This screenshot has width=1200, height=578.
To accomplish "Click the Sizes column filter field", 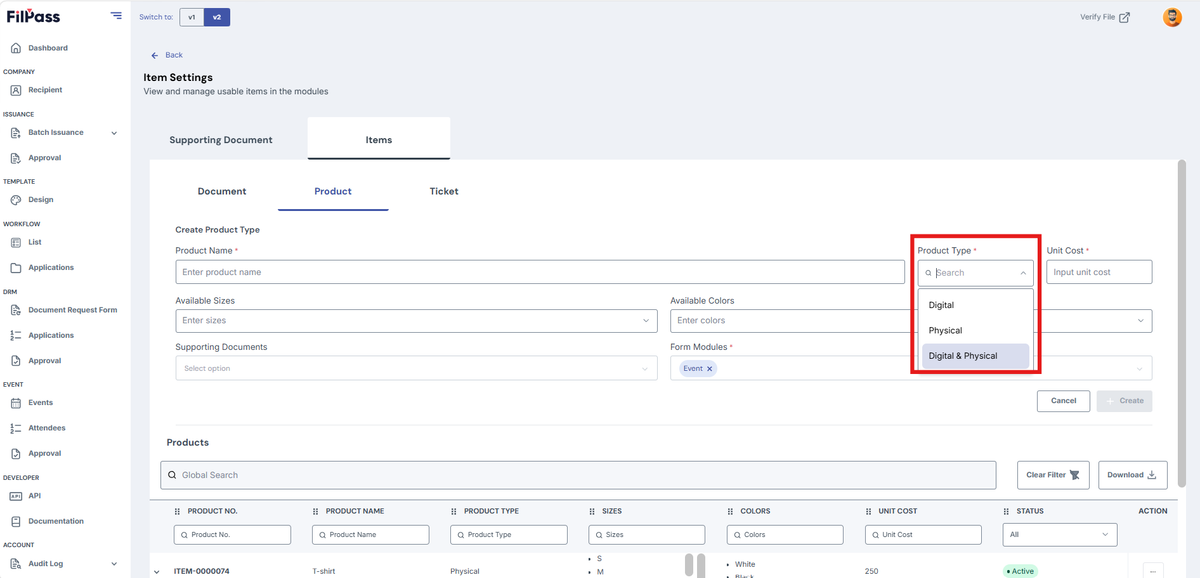I will (647, 535).
